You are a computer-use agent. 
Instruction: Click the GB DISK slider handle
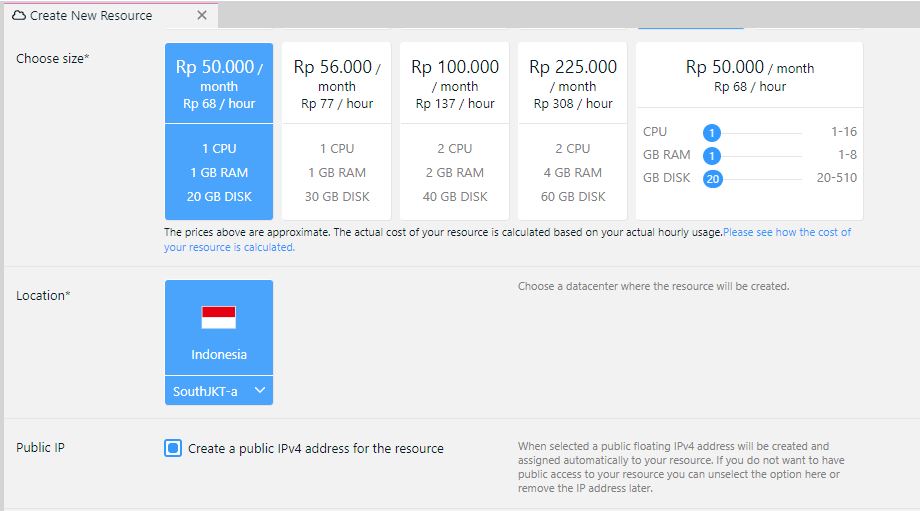[x=712, y=179]
